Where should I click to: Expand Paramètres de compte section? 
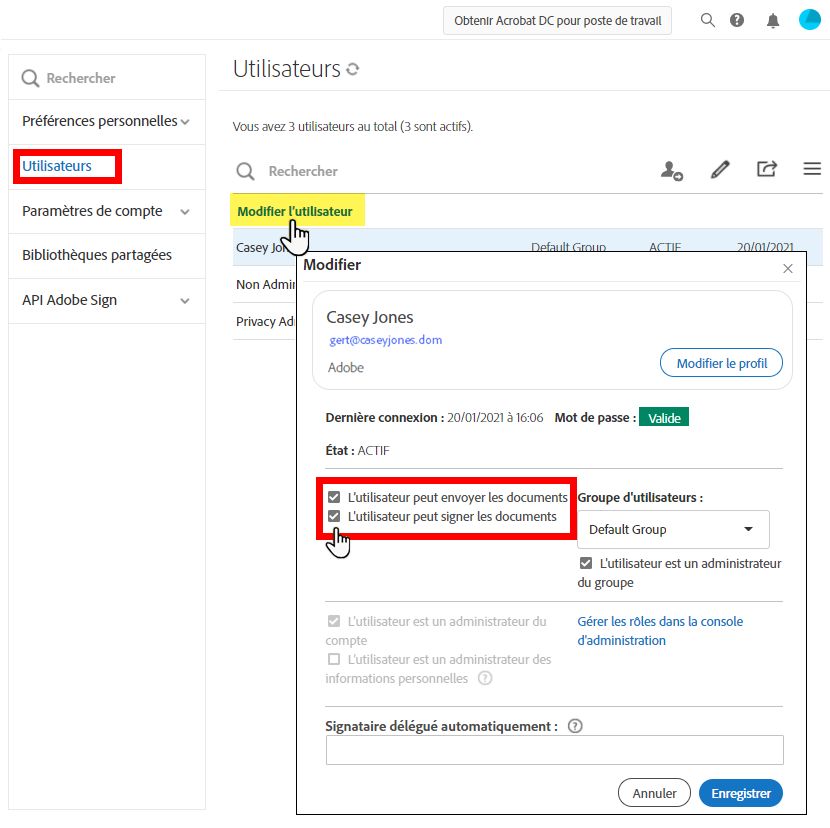(106, 211)
